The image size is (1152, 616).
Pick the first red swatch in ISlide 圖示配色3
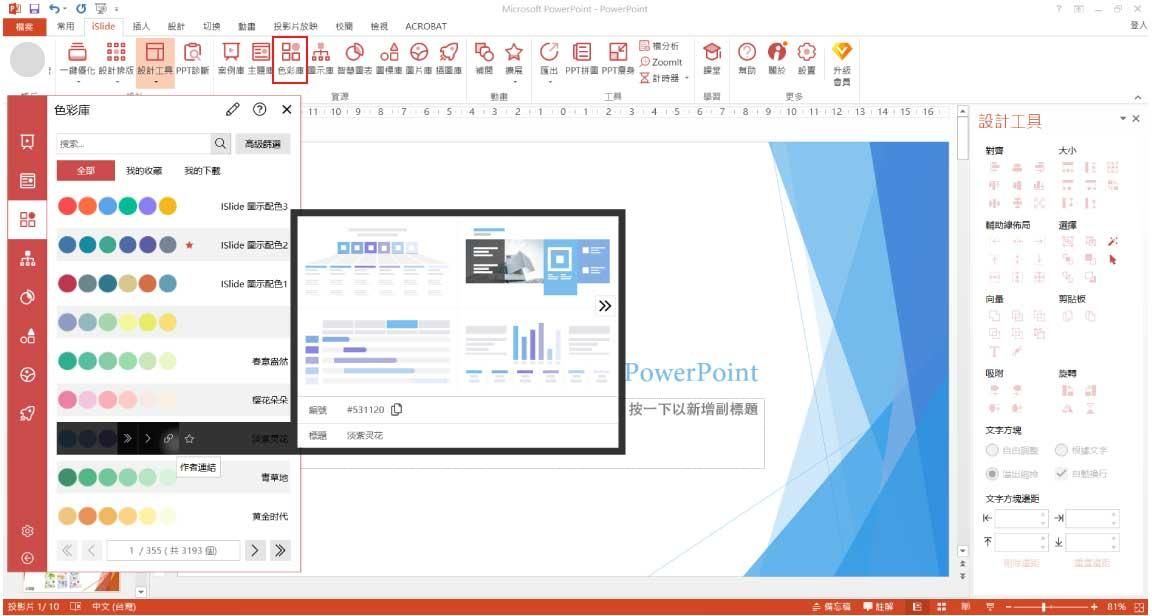click(x=67, y=206)
